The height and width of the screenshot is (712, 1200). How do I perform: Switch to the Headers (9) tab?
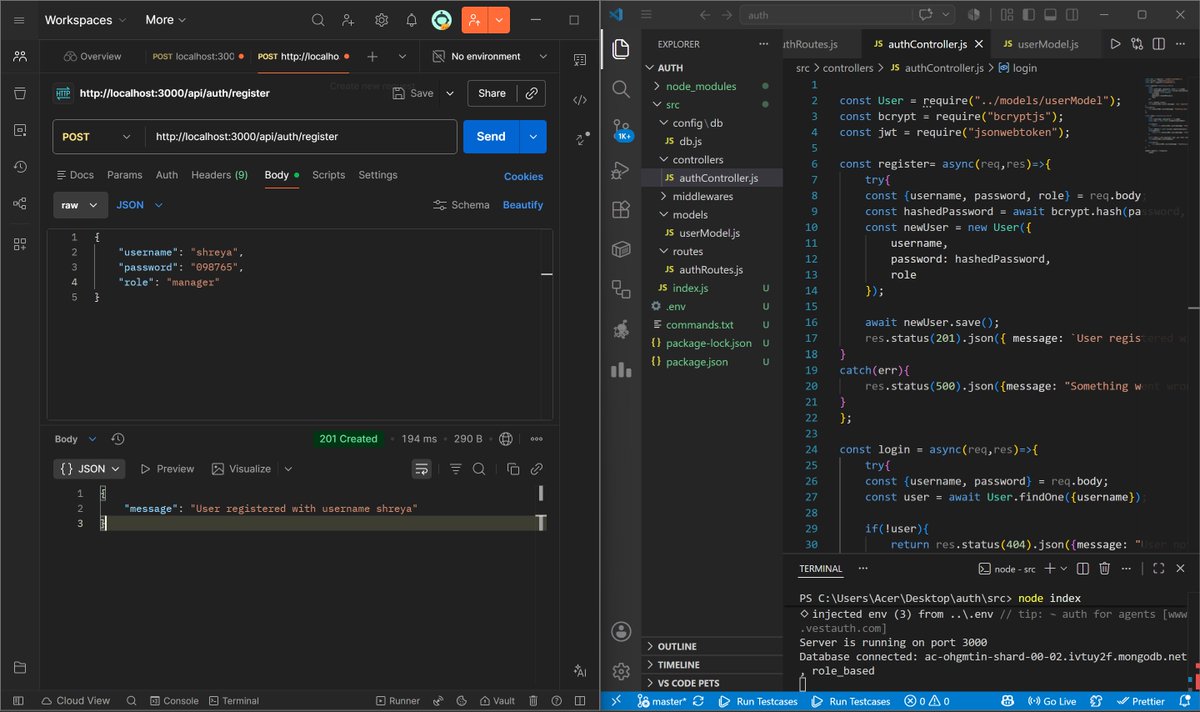click(x=219, y=175)
